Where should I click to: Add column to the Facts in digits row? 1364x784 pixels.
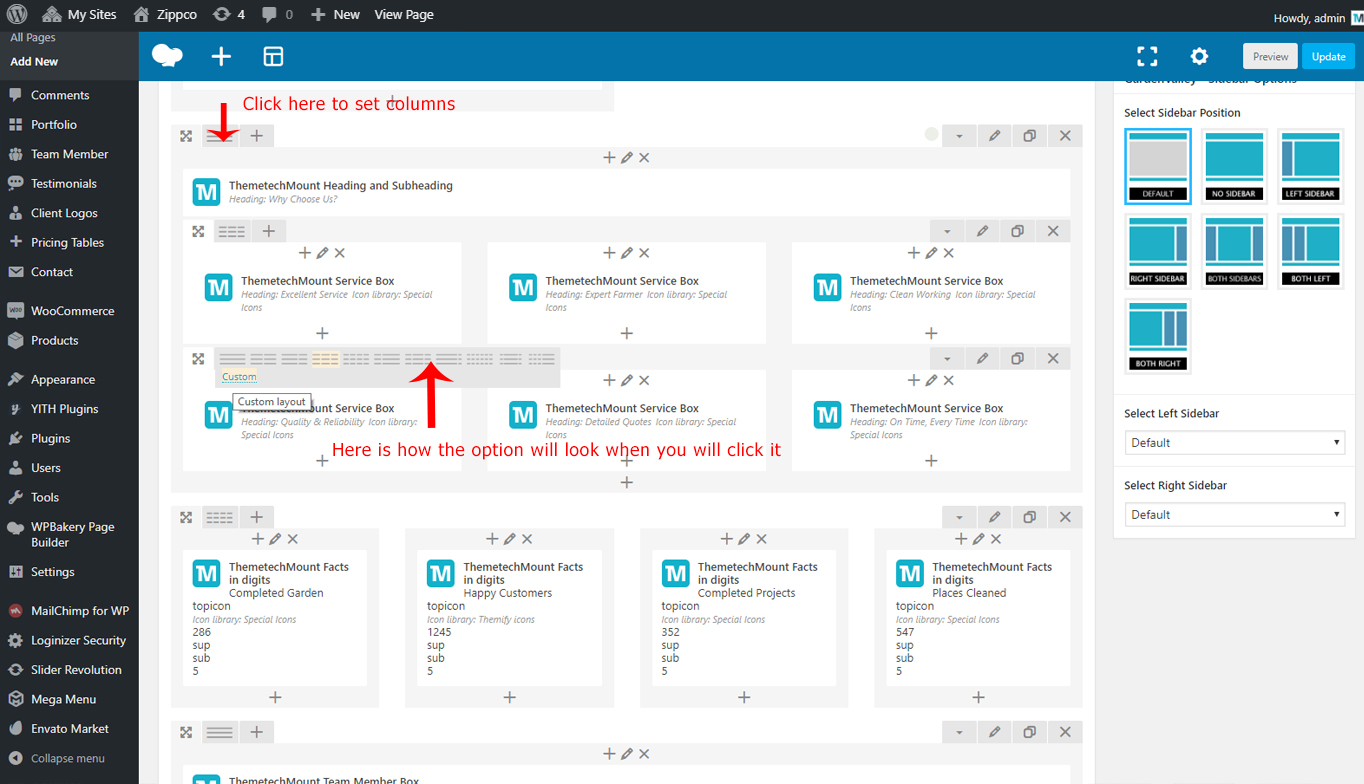tap(256, 517)
